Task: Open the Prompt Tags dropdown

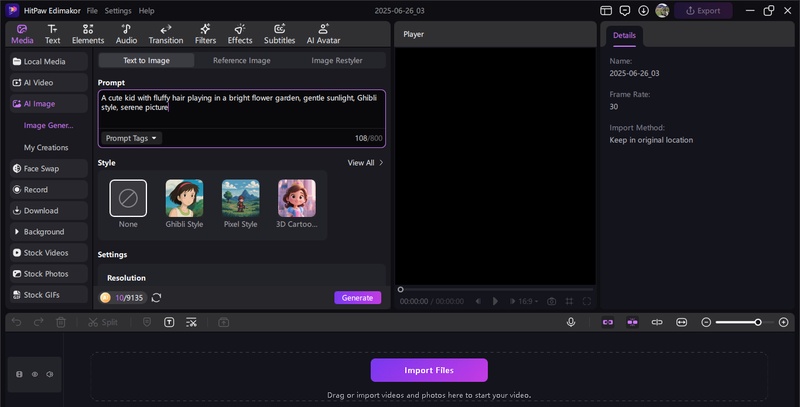Action: pos(132,138)
